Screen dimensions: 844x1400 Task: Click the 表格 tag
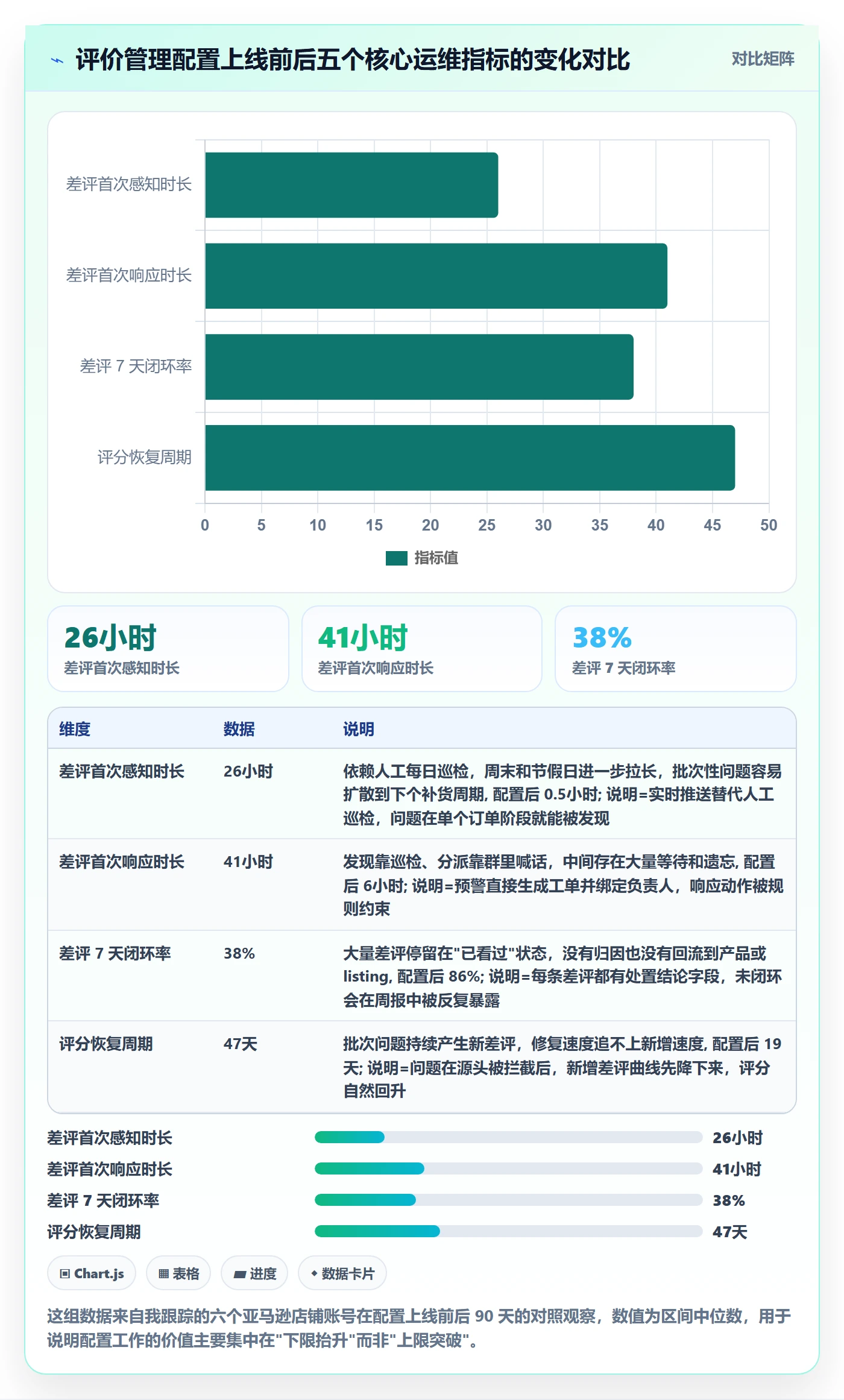click(x=178, y=1274)
